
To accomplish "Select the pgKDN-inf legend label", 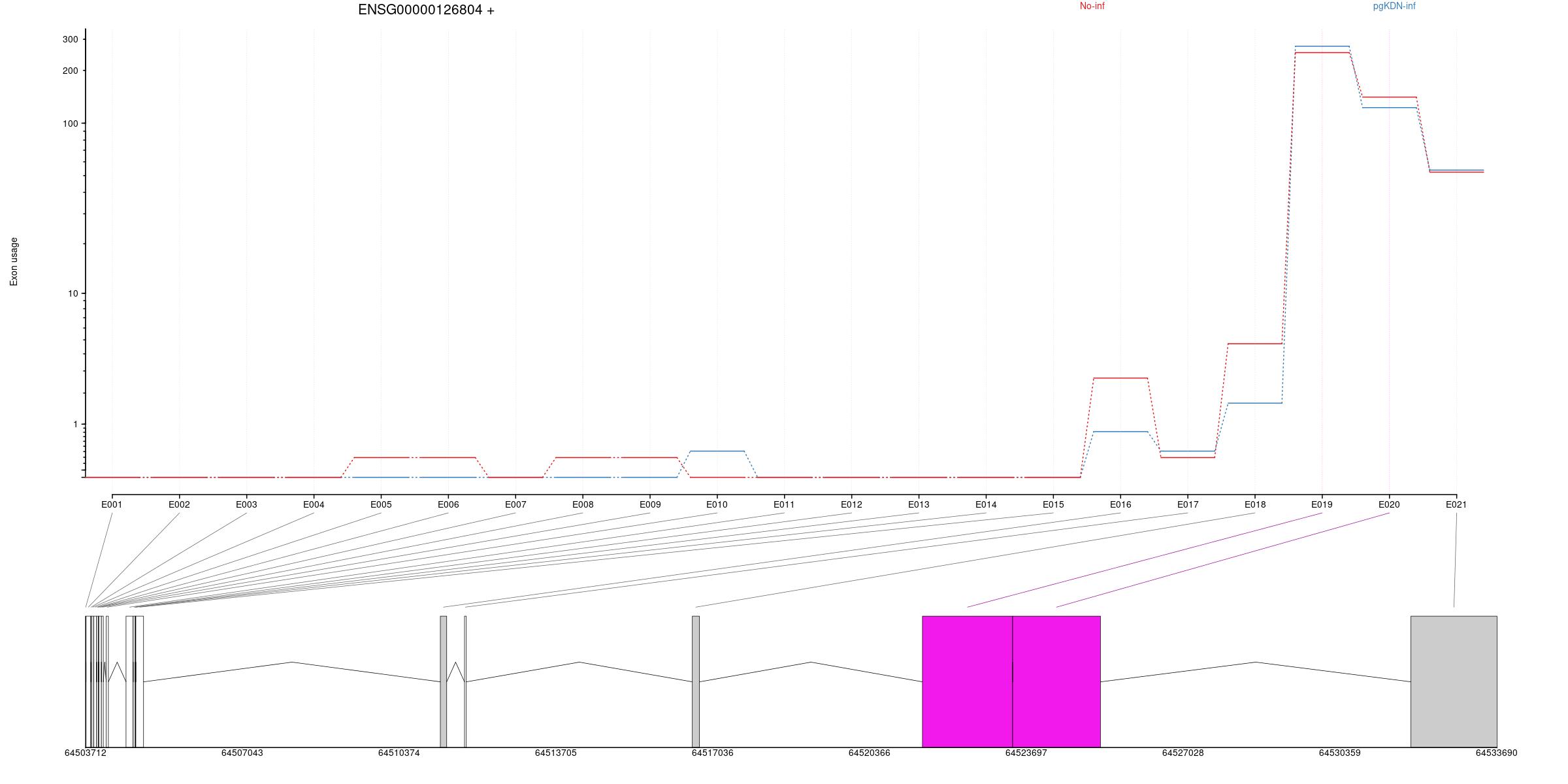I will (x=1394, y=6).
